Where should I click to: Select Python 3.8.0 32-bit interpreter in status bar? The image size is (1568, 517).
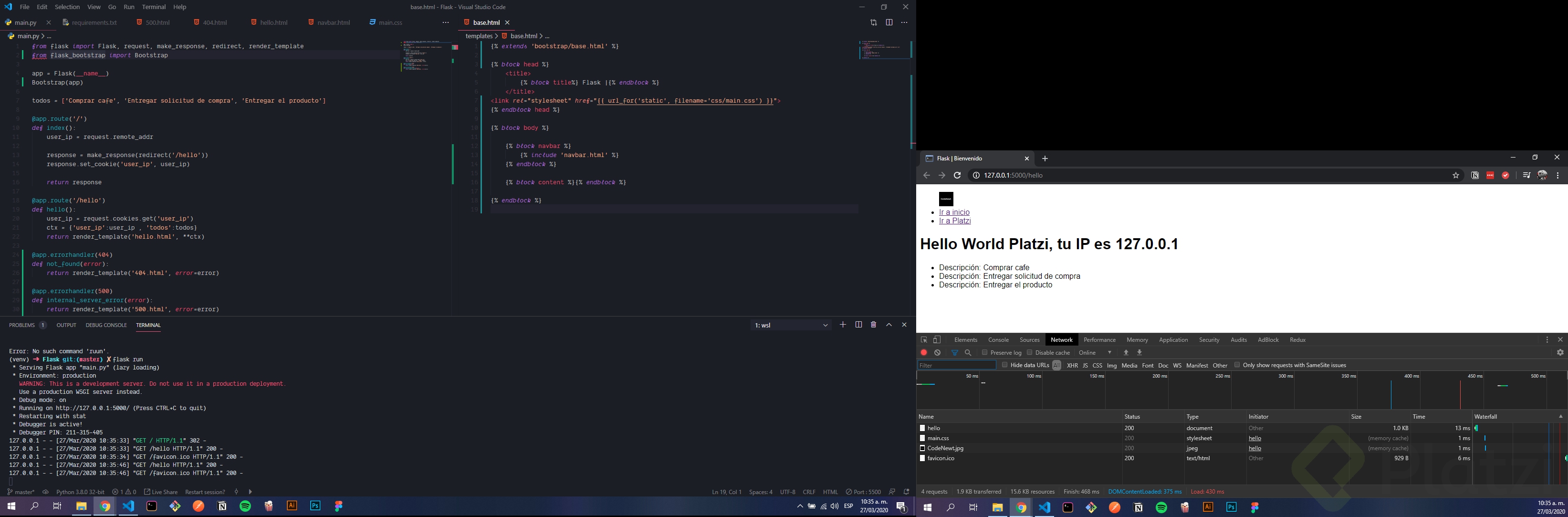pyautogui.click(x=80, y=492)
